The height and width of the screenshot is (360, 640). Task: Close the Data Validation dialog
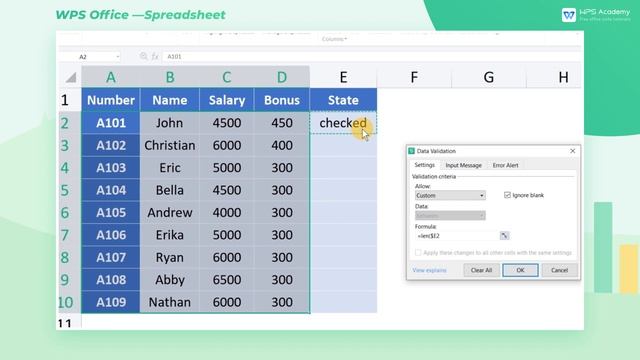click(x=572, y=151)
